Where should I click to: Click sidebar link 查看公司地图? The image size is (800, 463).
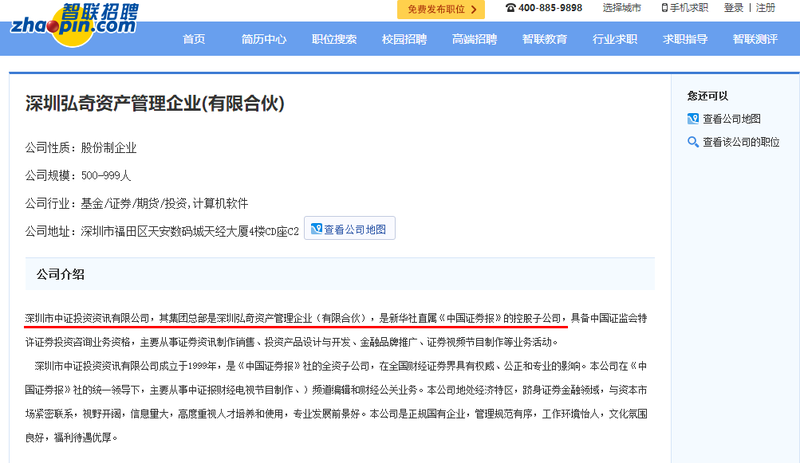732,119
